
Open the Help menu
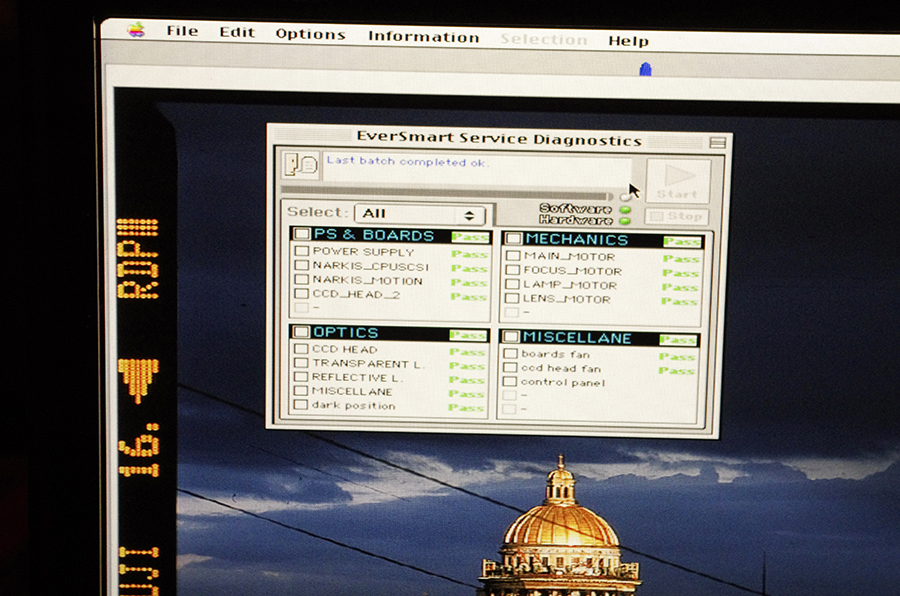coord(629,41)
